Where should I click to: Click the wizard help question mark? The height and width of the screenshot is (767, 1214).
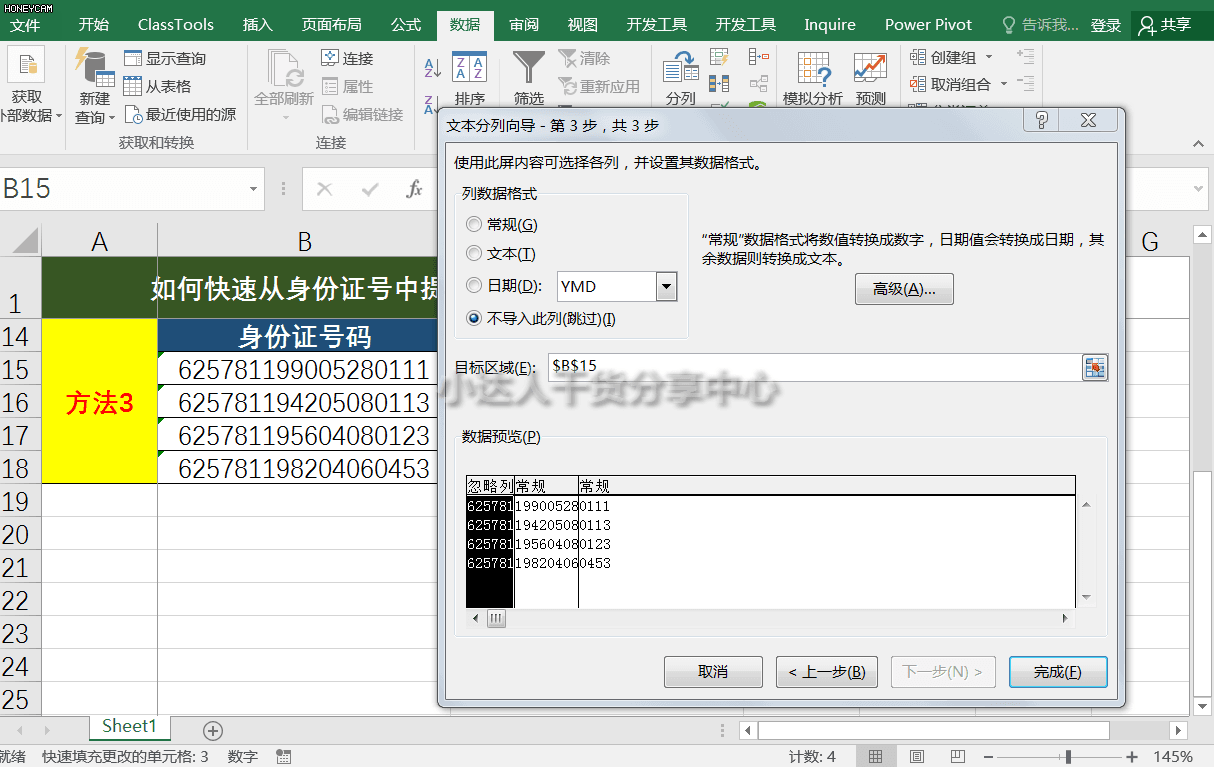[1042, 121]
